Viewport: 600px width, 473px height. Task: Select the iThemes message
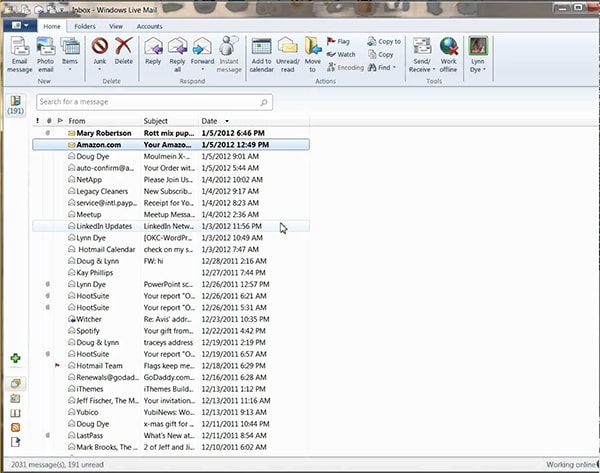click(x=171, y=389)
